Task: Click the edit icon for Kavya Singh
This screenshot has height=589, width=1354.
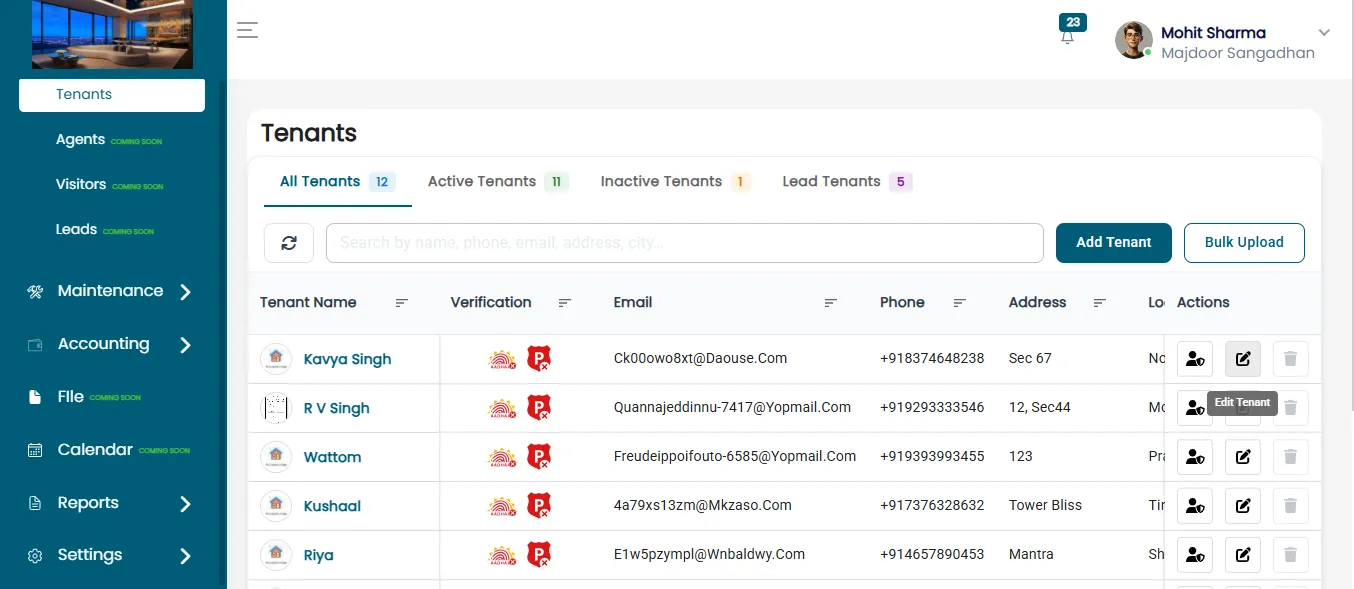Action: tap(1243, 359)
